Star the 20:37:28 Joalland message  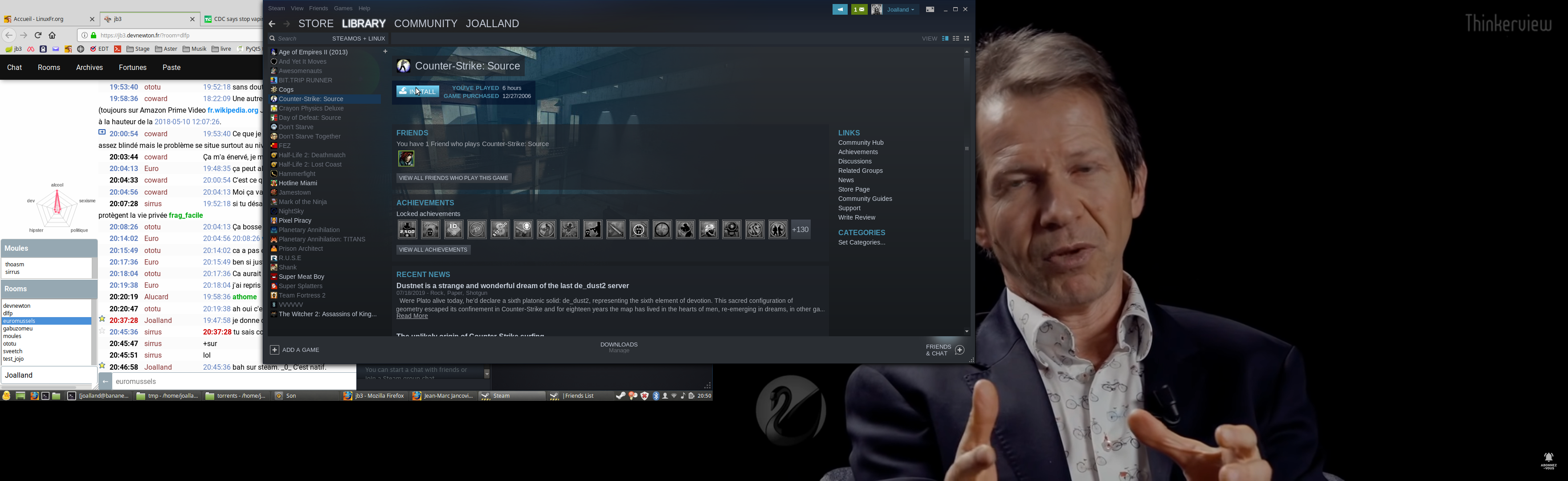(102, 319)
